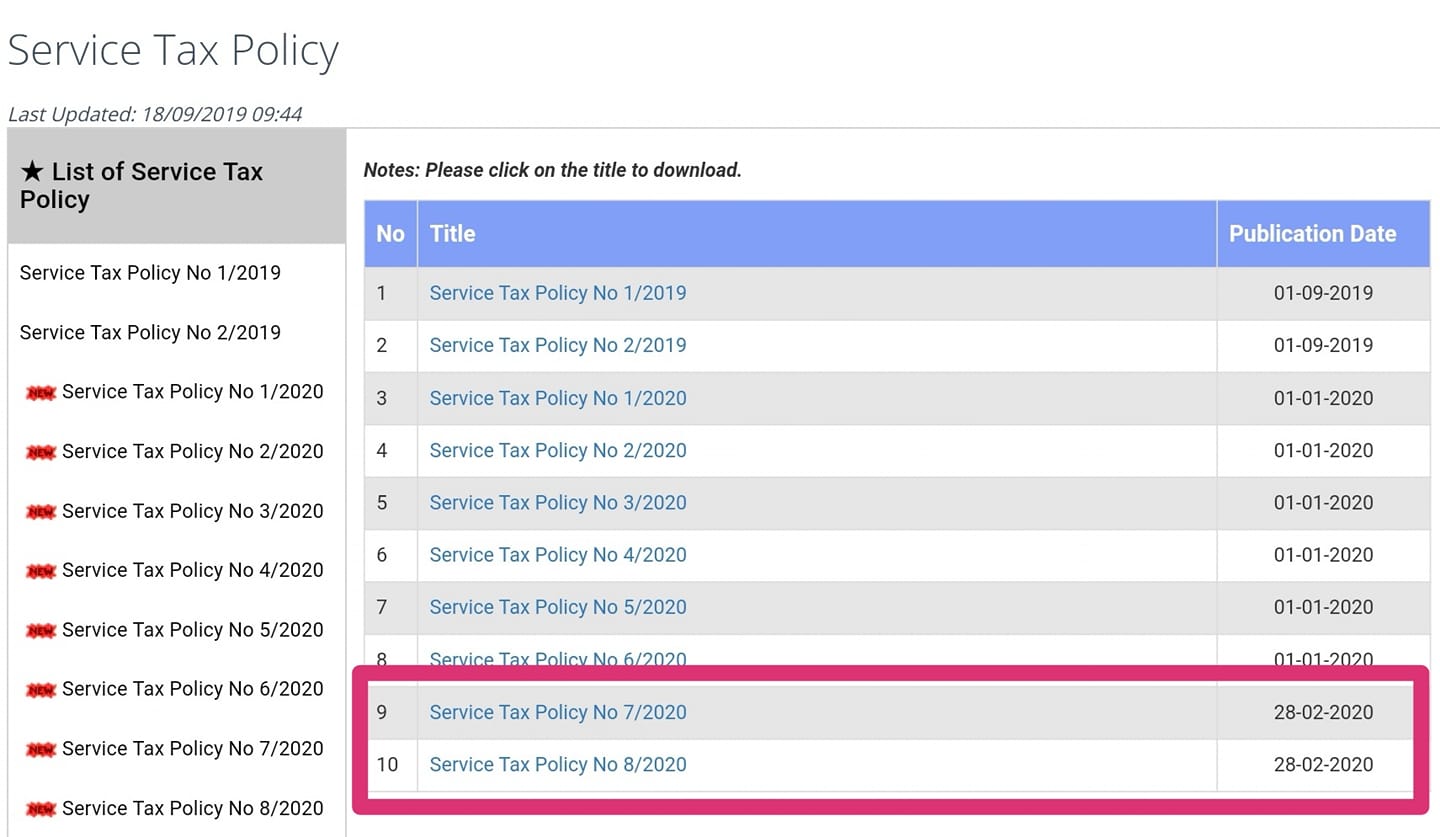The height and width of the screenshot is (837, 1440).
Task: Select sidebar item Service Tax Policy No 8/2020
Action: [193, 808]
